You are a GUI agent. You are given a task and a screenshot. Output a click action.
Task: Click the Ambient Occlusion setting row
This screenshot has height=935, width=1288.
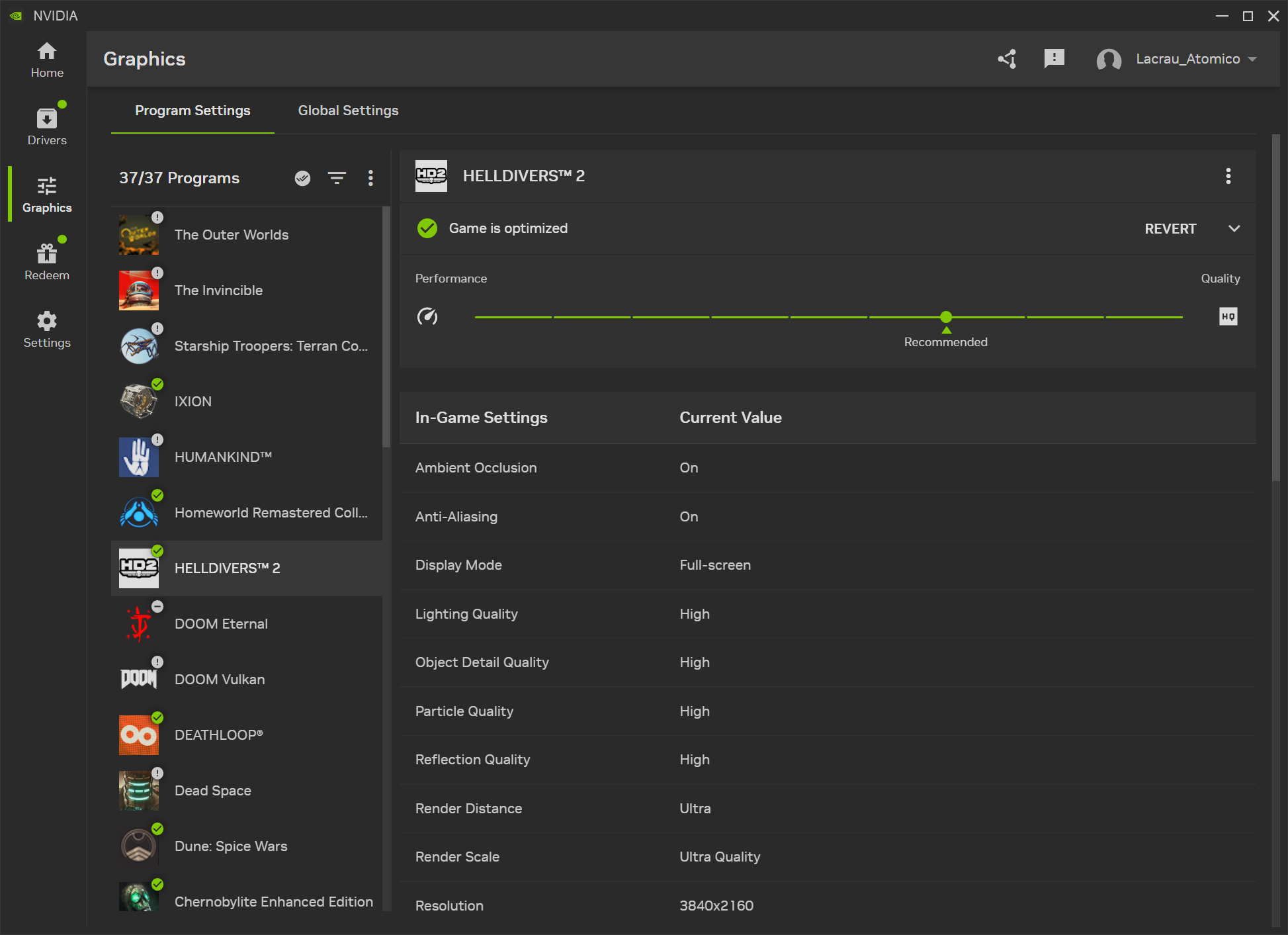coord(828,468)
